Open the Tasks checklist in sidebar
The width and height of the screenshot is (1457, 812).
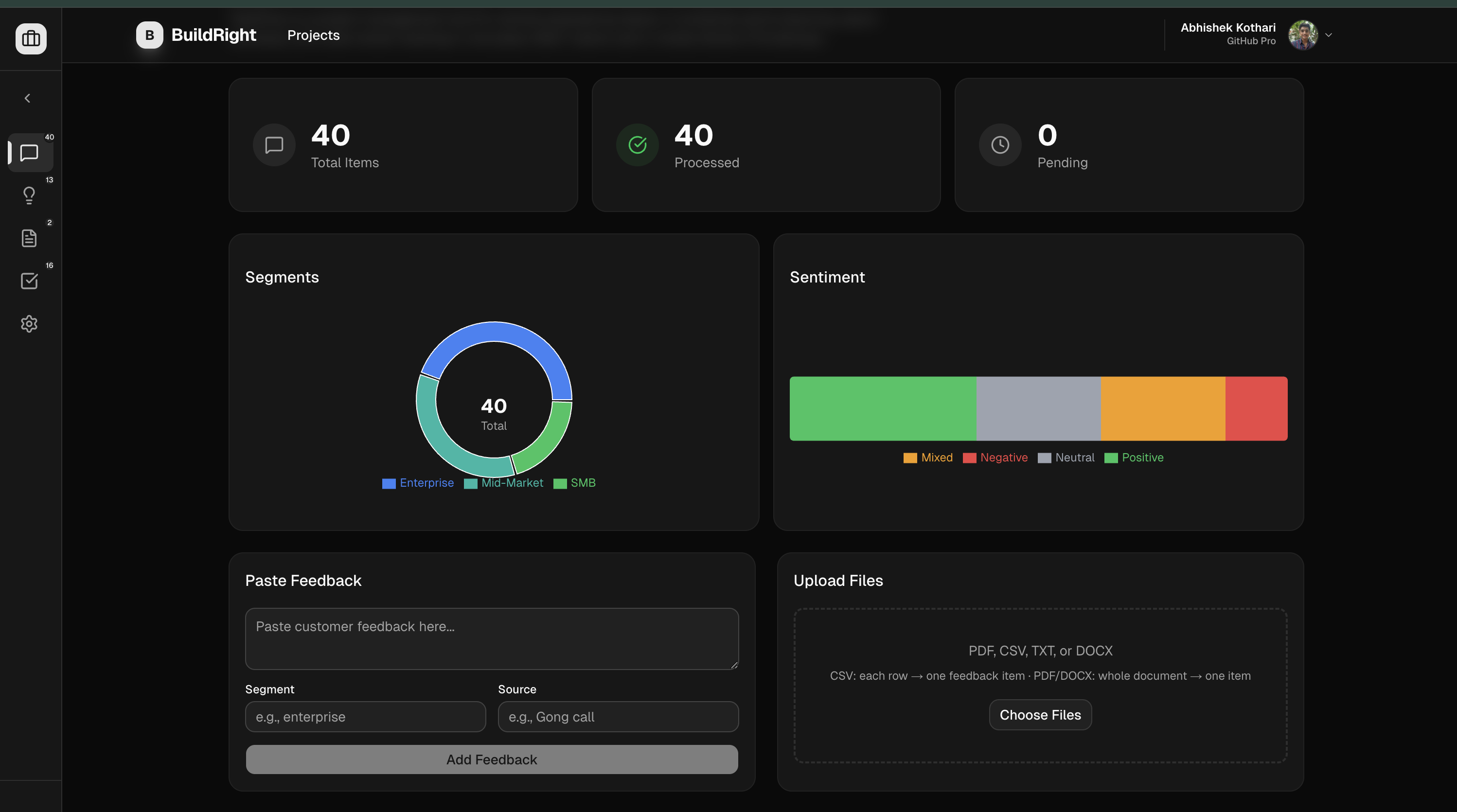click(29, 281)
